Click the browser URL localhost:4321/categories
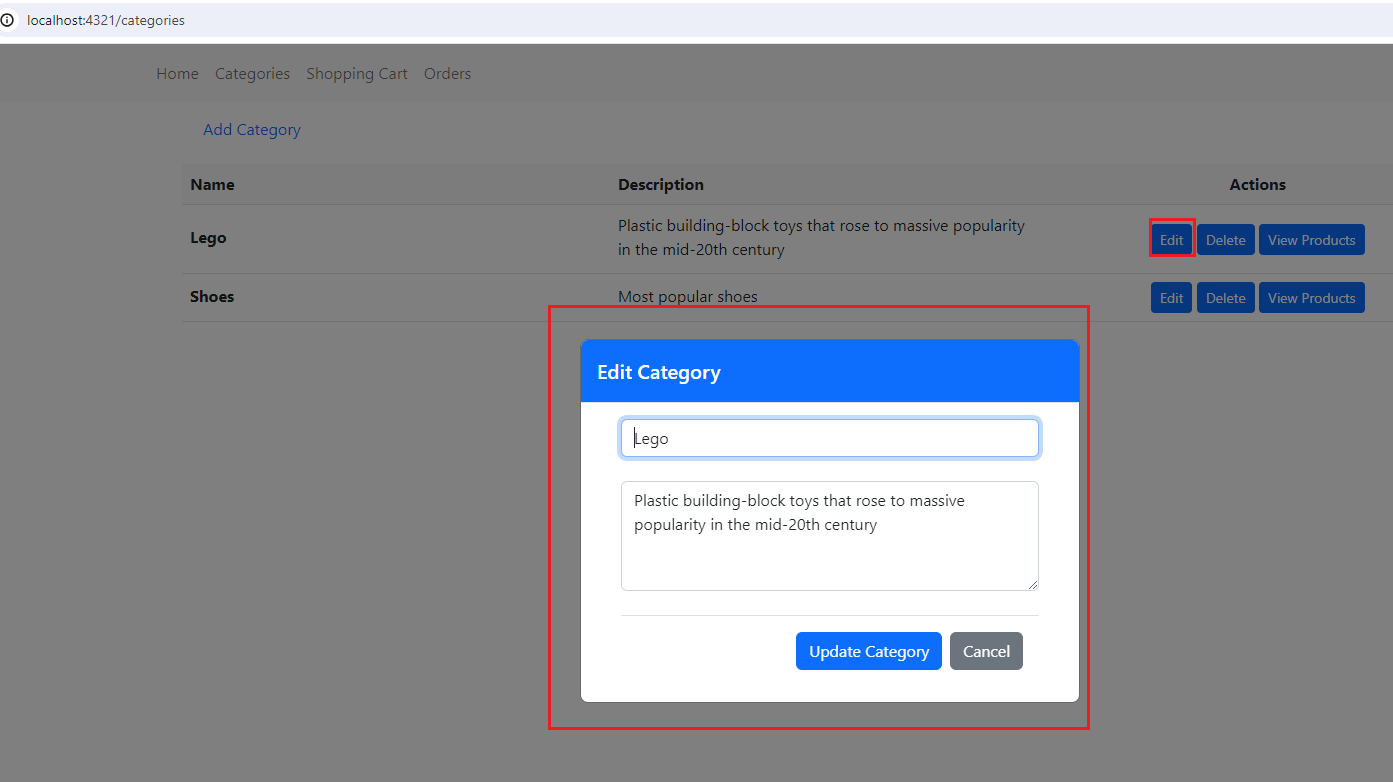The width and height of the screenshot is (1393, 782). point(106,20)
